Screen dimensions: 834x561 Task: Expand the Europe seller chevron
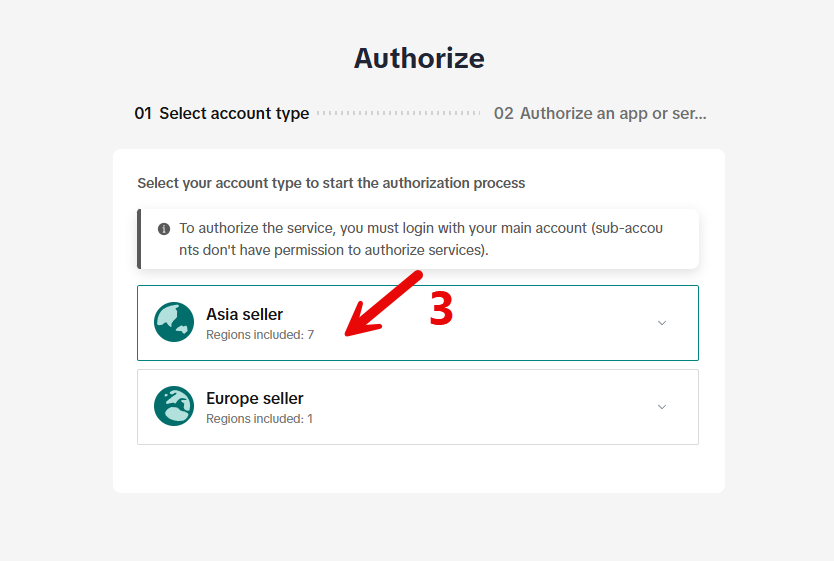pyautogui.click(x=662, y=406)
